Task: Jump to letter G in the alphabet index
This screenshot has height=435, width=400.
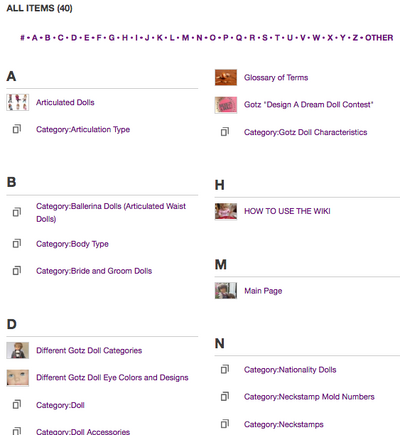Action: (x=112, y=38)
